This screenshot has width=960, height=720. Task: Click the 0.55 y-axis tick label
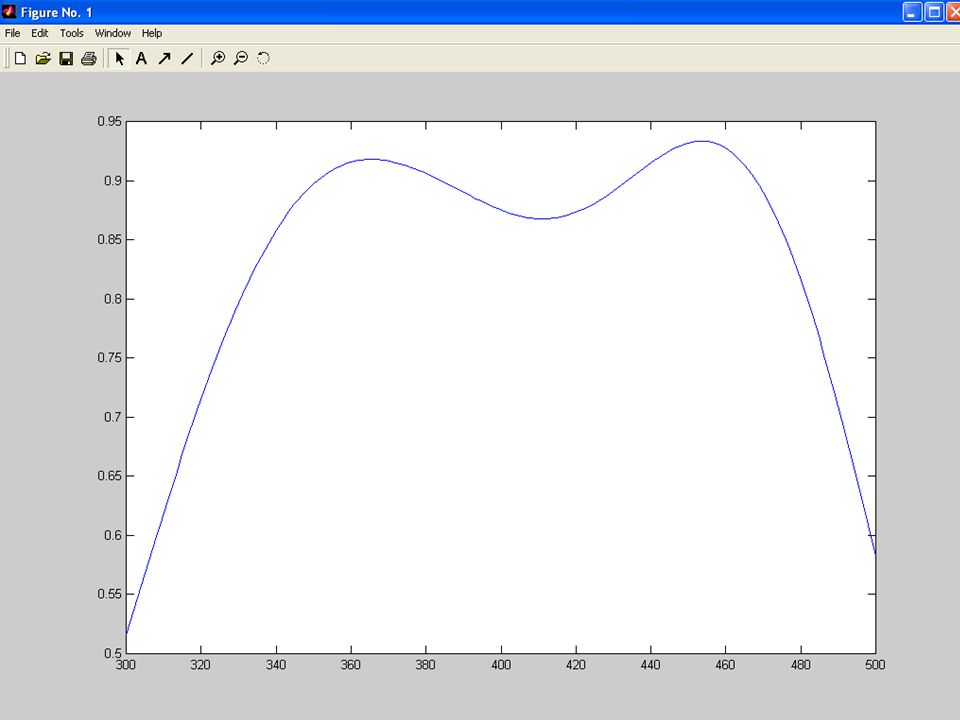(x=110, y=594)
